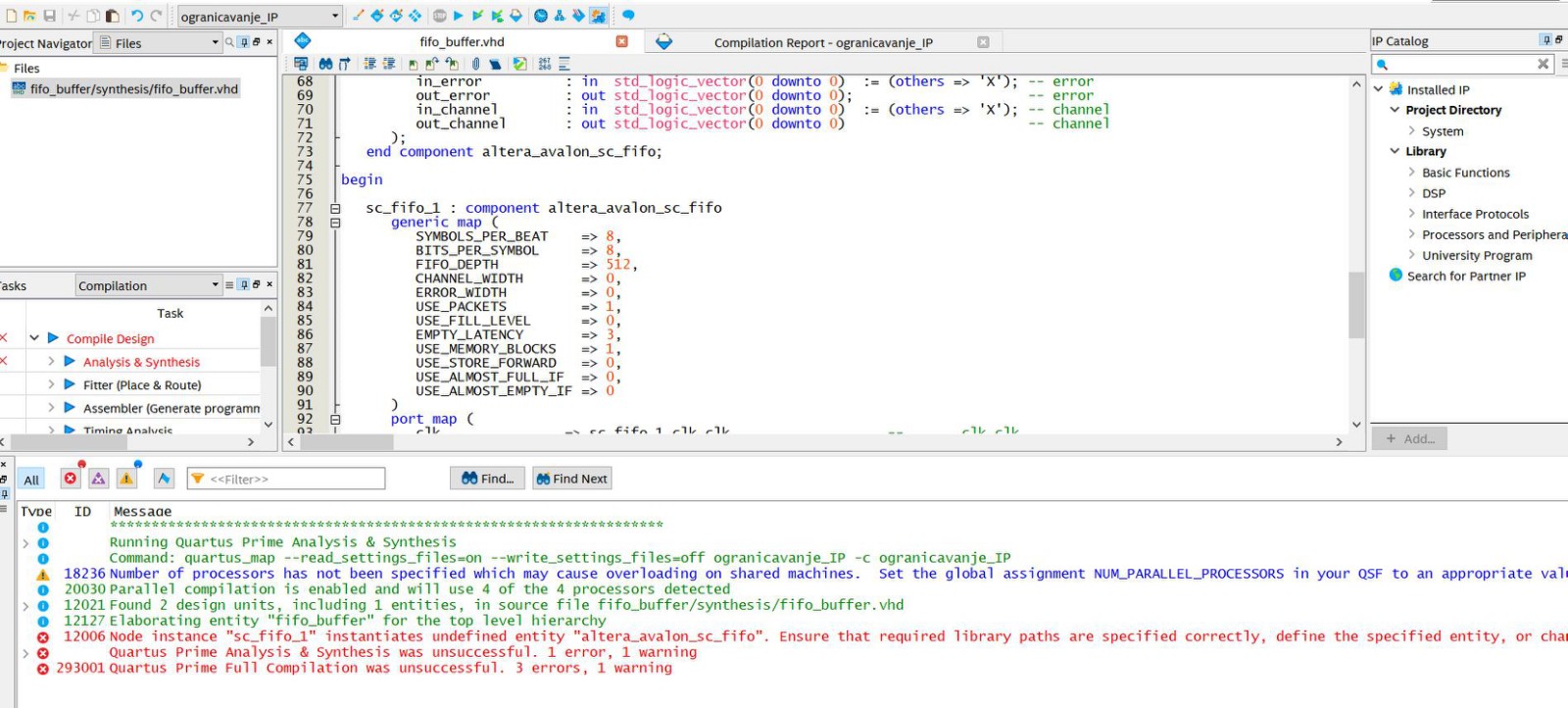Screen dimensions: 1568x708
Task: Open the ogranicavanje_IP project dropdown
Action: [334, 17]
